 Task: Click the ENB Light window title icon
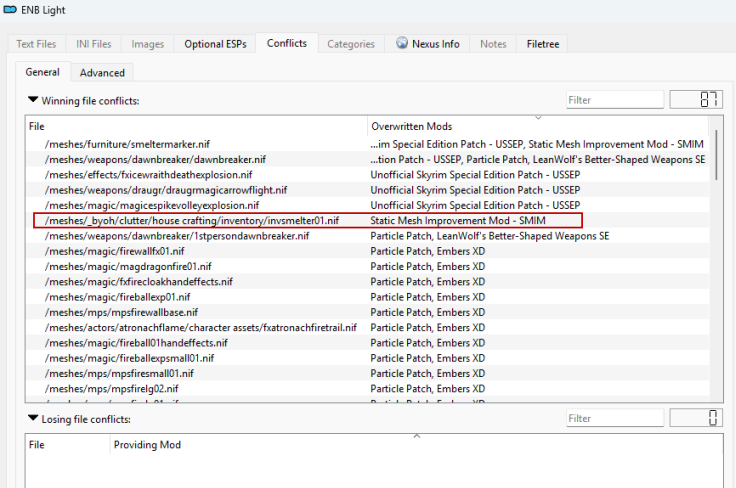pyautogui.click(x=10, y=9)
